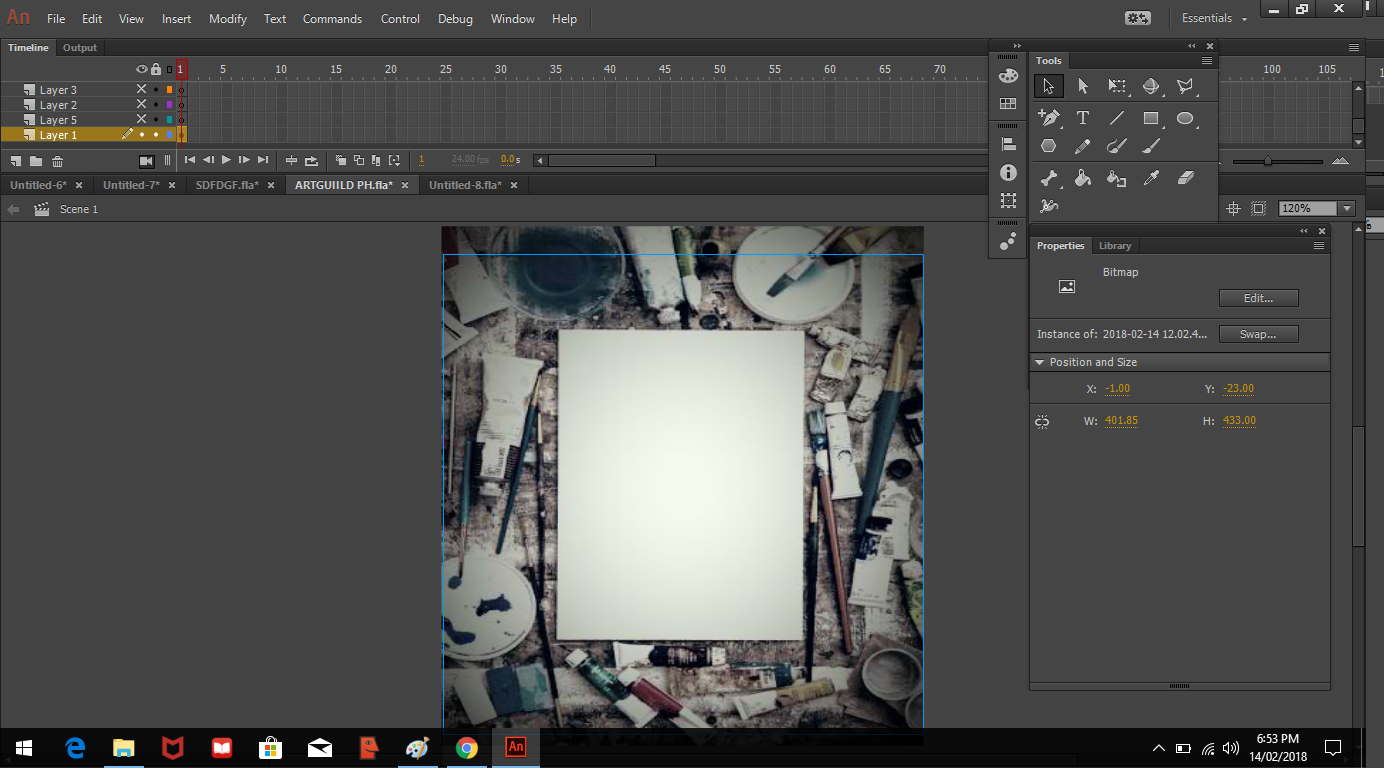
Task: Open the Tools panel options menu
Action: (x=1207, y=61)
